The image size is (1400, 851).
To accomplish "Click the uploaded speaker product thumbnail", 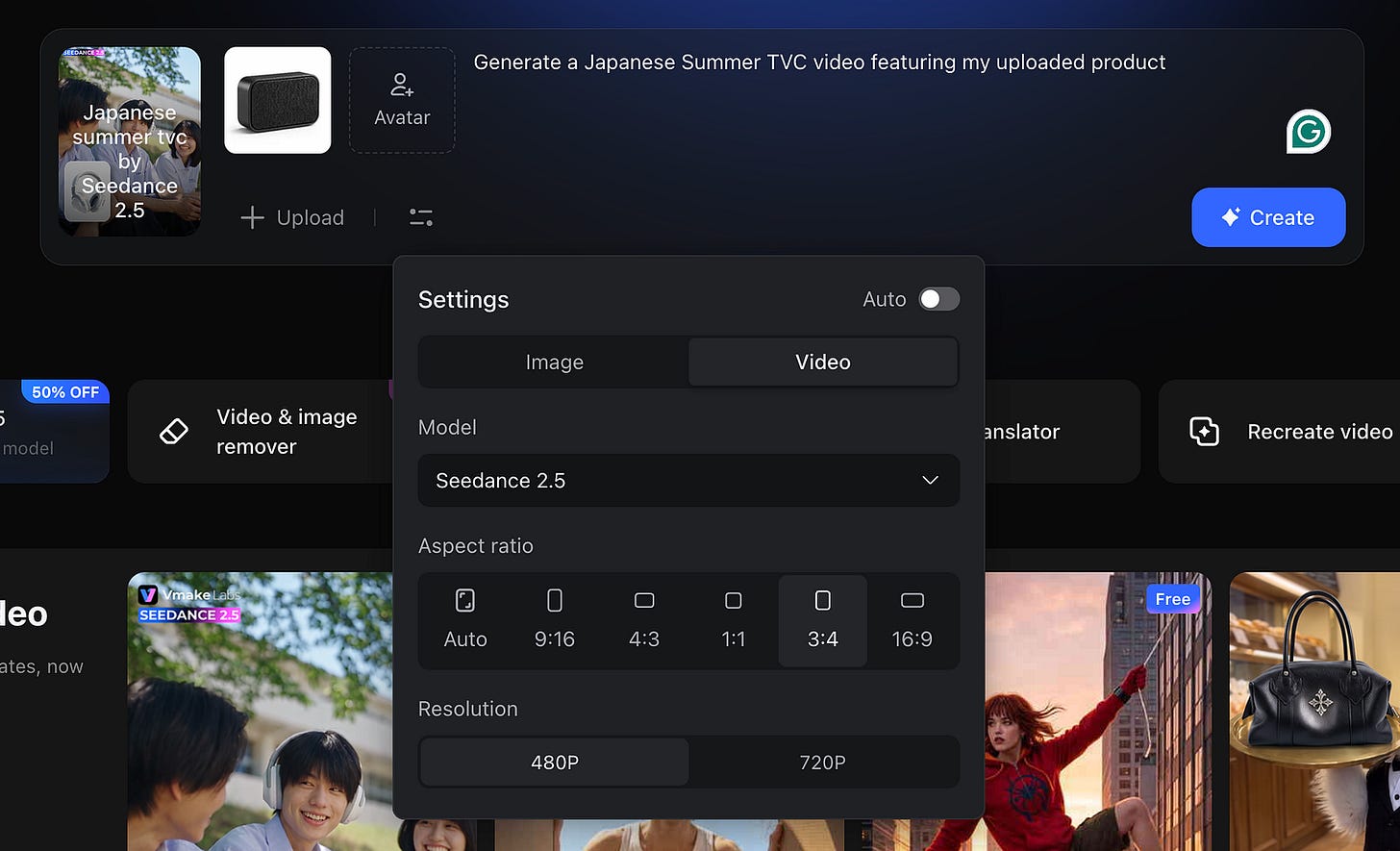I will 278,100.
